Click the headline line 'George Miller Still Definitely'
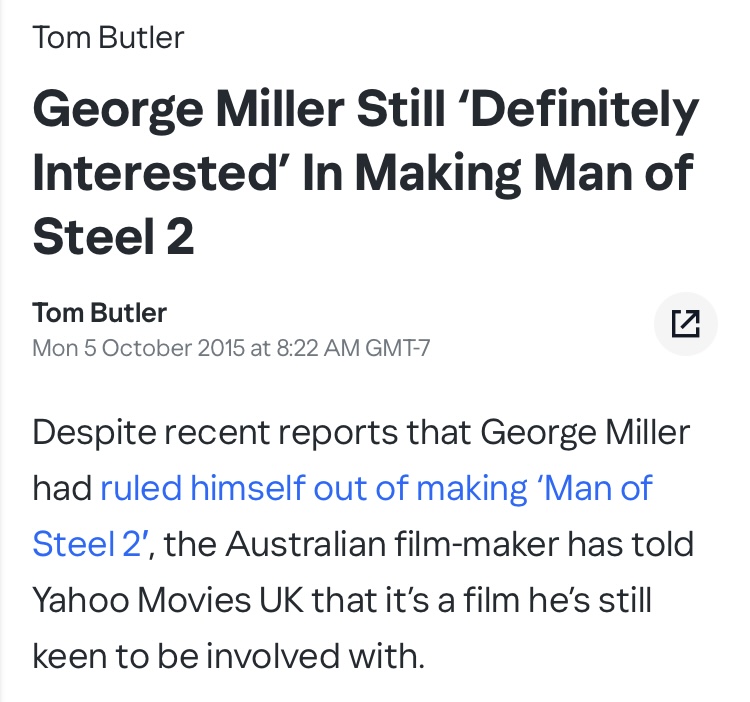 coord(366,110)
